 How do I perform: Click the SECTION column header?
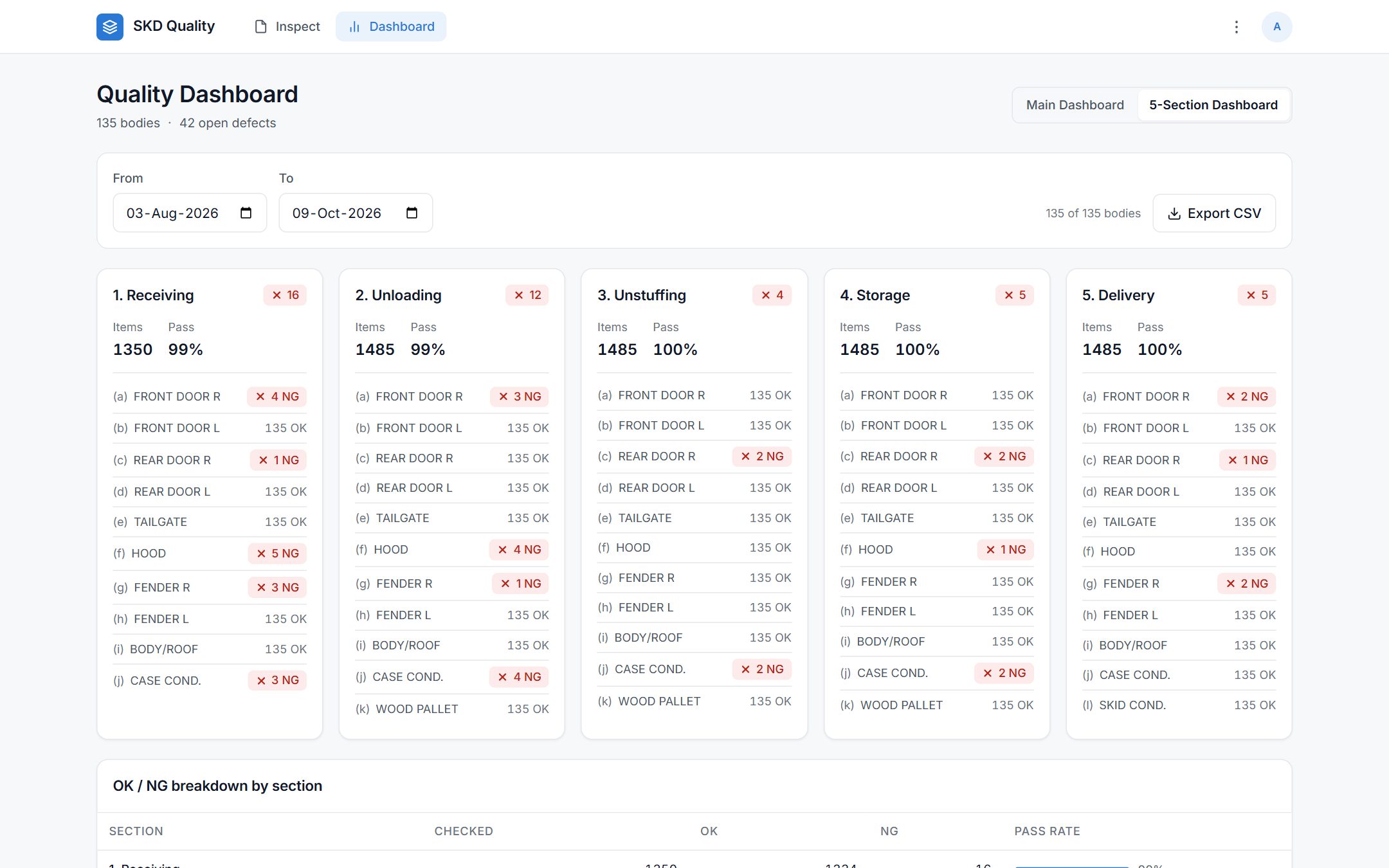tap(136, 831)
